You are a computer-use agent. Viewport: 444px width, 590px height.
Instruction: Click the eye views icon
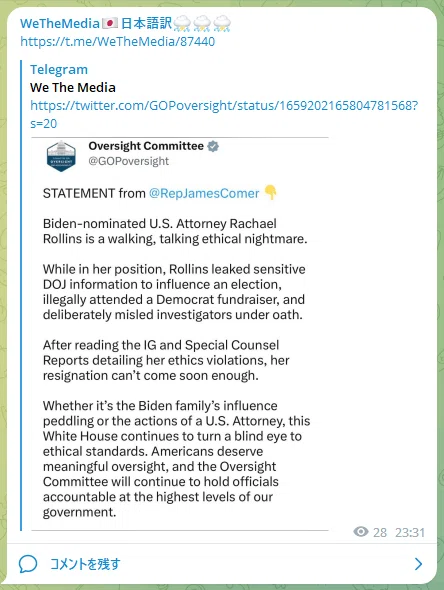[361, 532]
